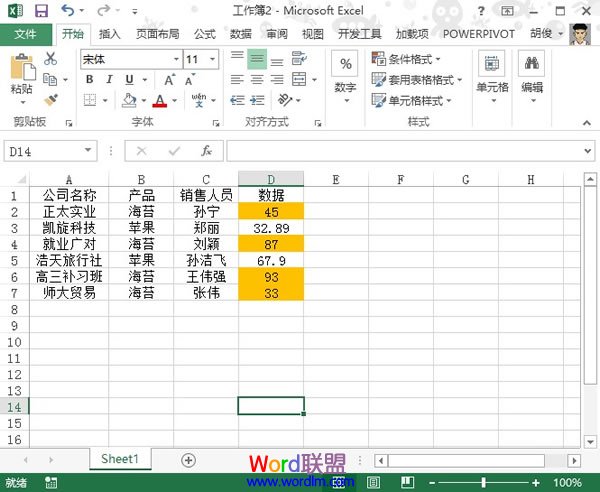This screenshot has height=492, width=600.
Task: Open the font name dropdown (宋体)
Action: pyautogui.click(x=176, y=59)
